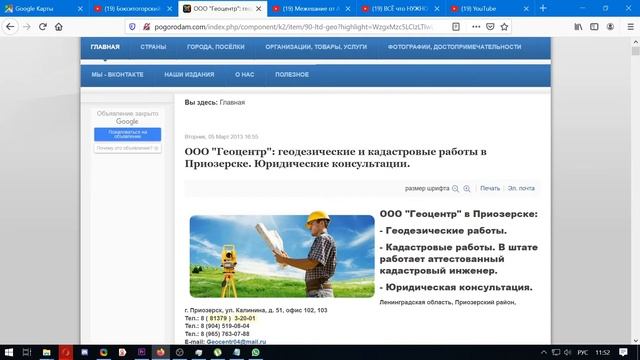Viewport: 640px width, 360px height.
Task: Click the scrollbar down arrow
Action: [636, 341]
